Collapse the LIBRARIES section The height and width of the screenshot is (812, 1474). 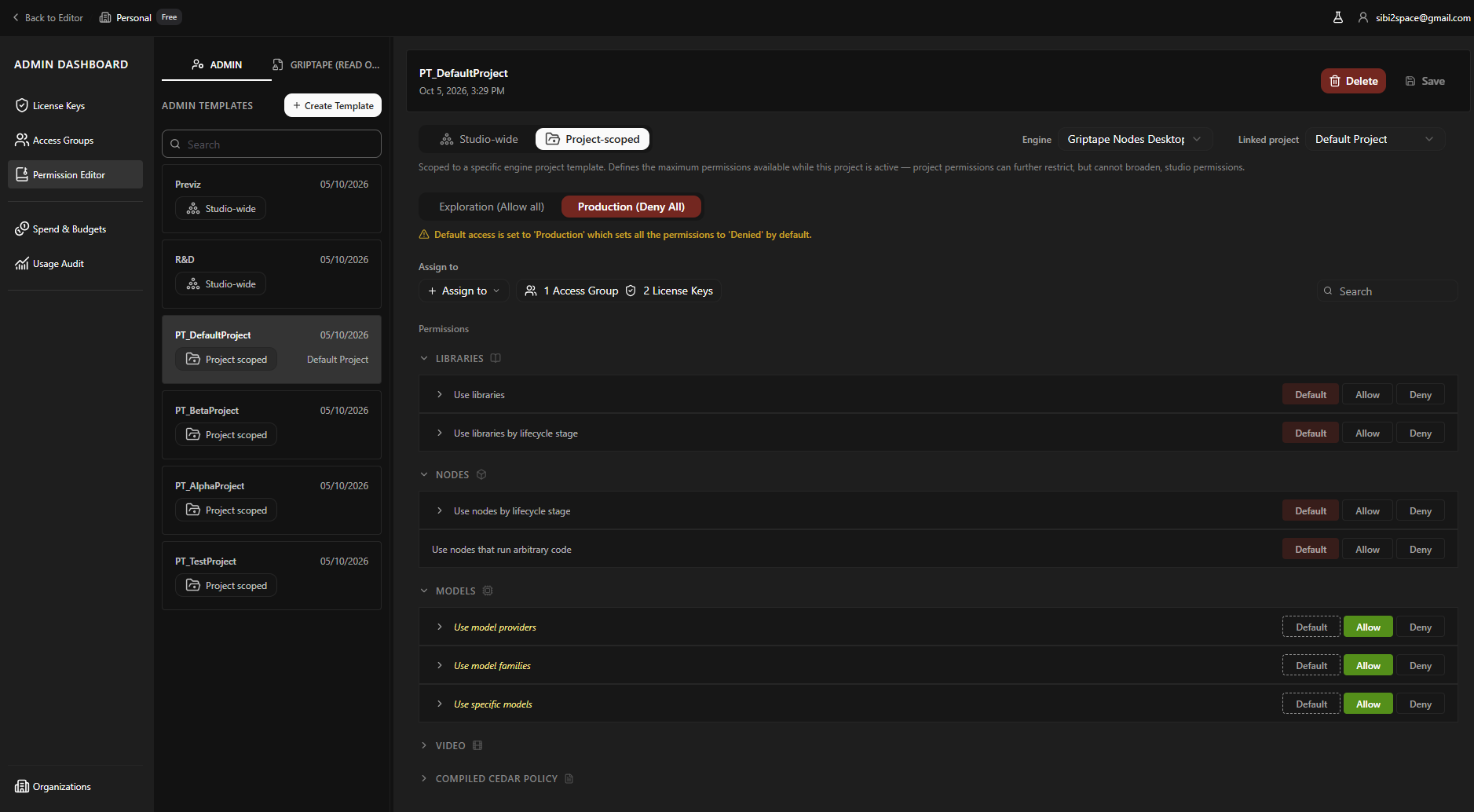pos(424,358)
